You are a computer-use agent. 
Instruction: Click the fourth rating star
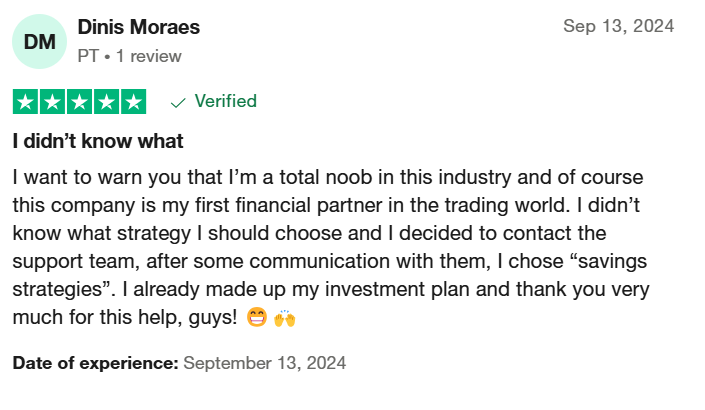(x=107, y=102)
